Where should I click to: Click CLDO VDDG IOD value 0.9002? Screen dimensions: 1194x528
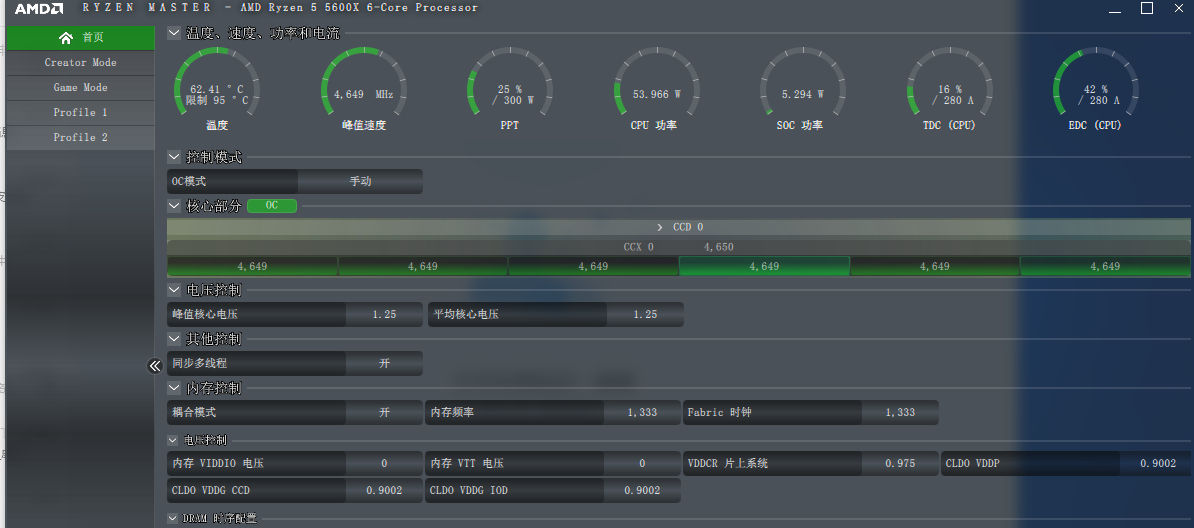(643, 490)
